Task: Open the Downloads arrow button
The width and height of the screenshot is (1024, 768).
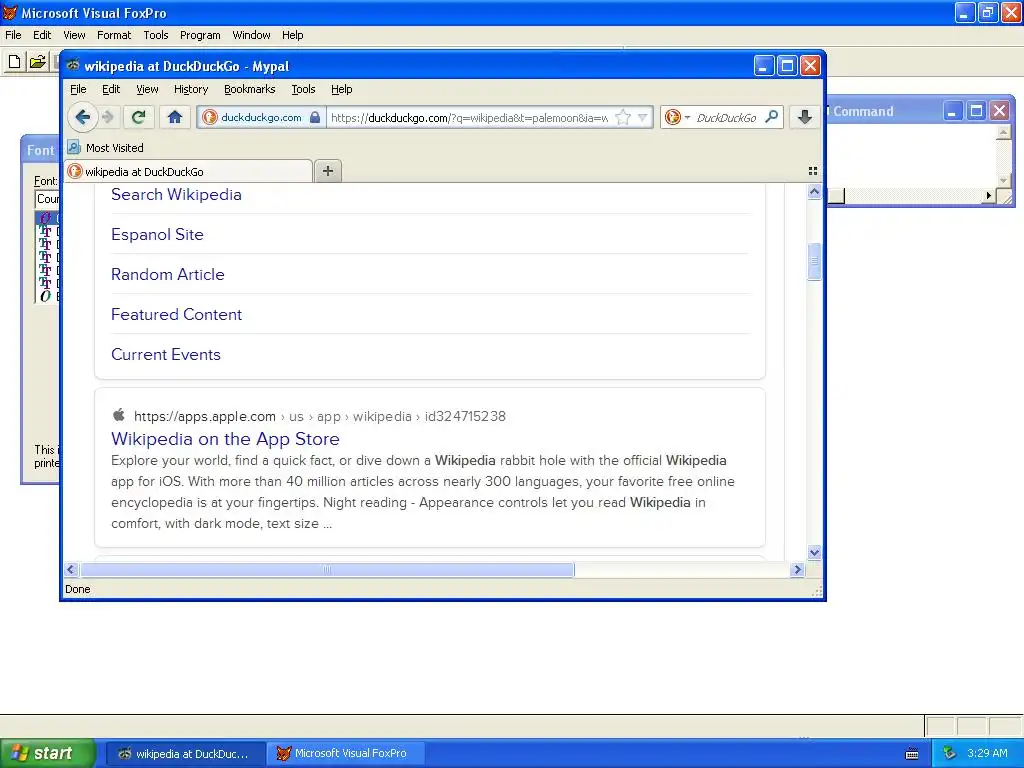Action: click(805, 117)
